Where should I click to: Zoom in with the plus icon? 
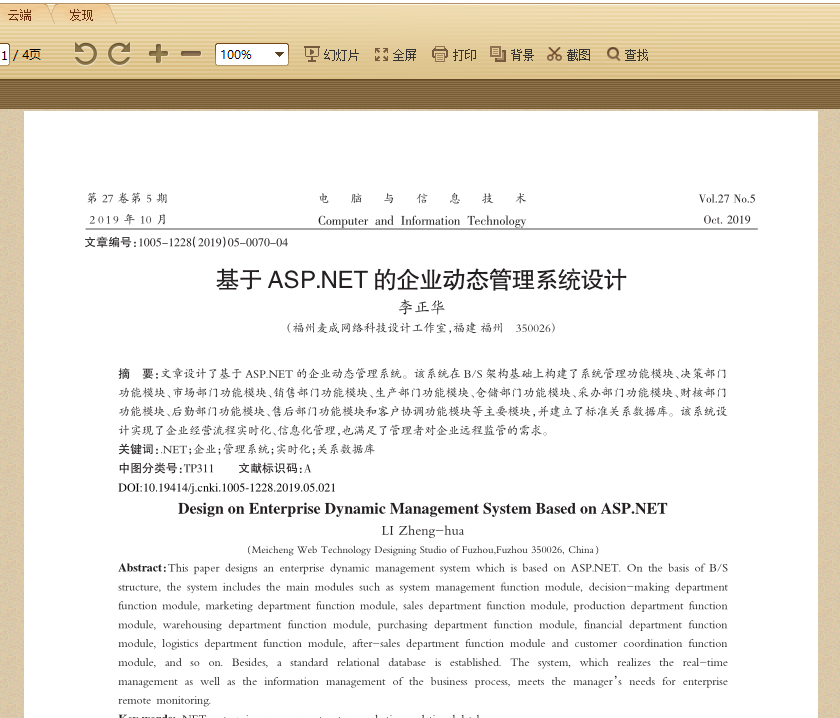click(158, 54)
